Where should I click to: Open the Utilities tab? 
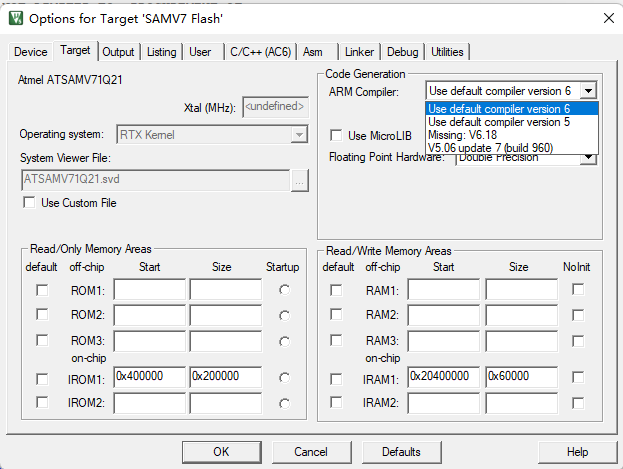[447, 52]
